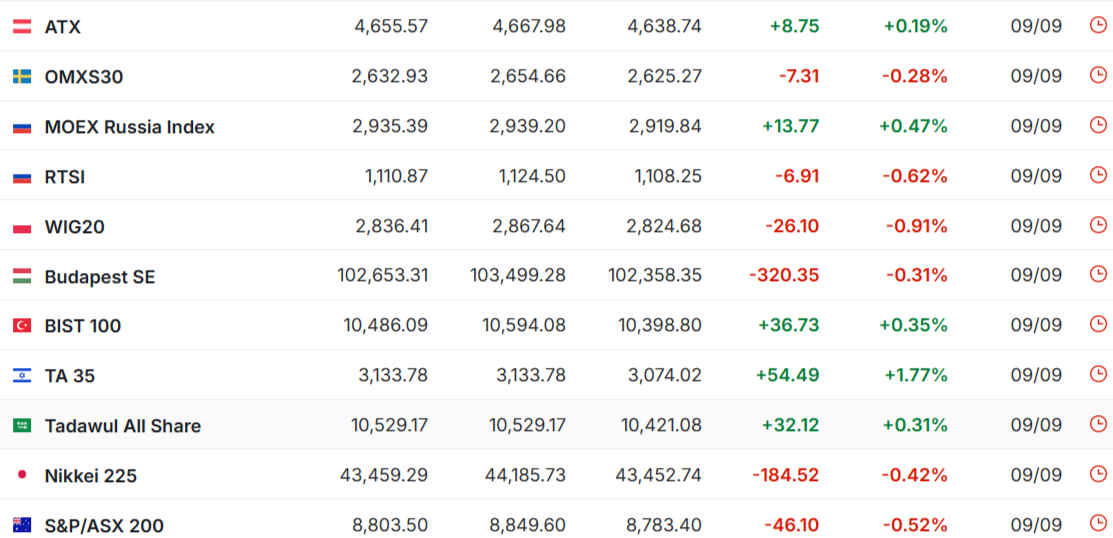Click the WIG20 change percent -0.91%
The width and height of the screenshot is (1113, 538).
(916, 226)
